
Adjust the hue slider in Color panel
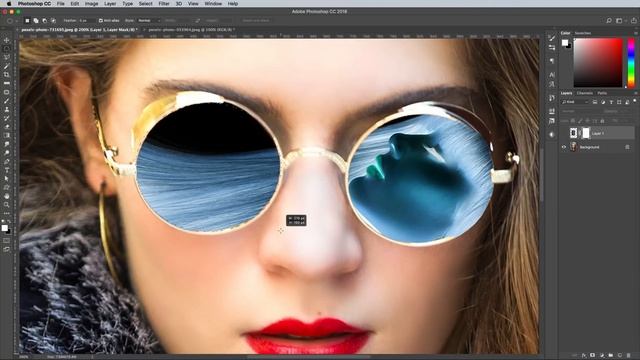tap(631, 62)
